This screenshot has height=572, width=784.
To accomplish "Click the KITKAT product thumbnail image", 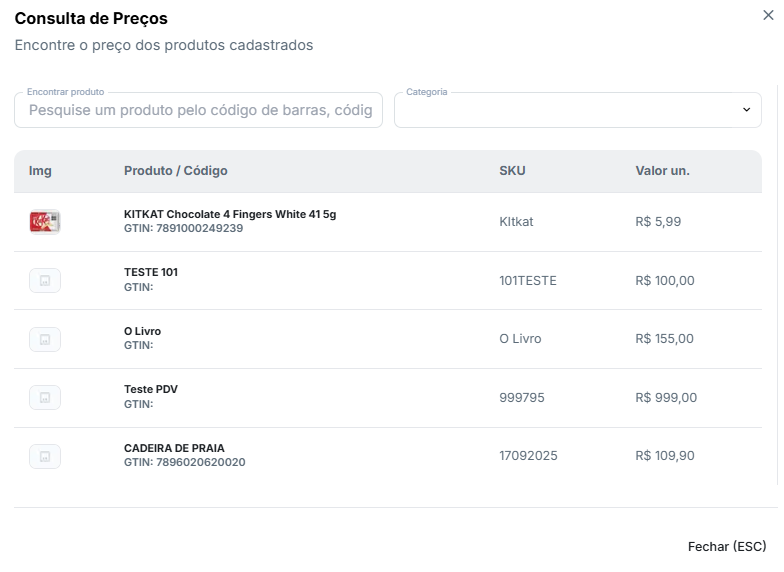I will (x=45, y=222).
